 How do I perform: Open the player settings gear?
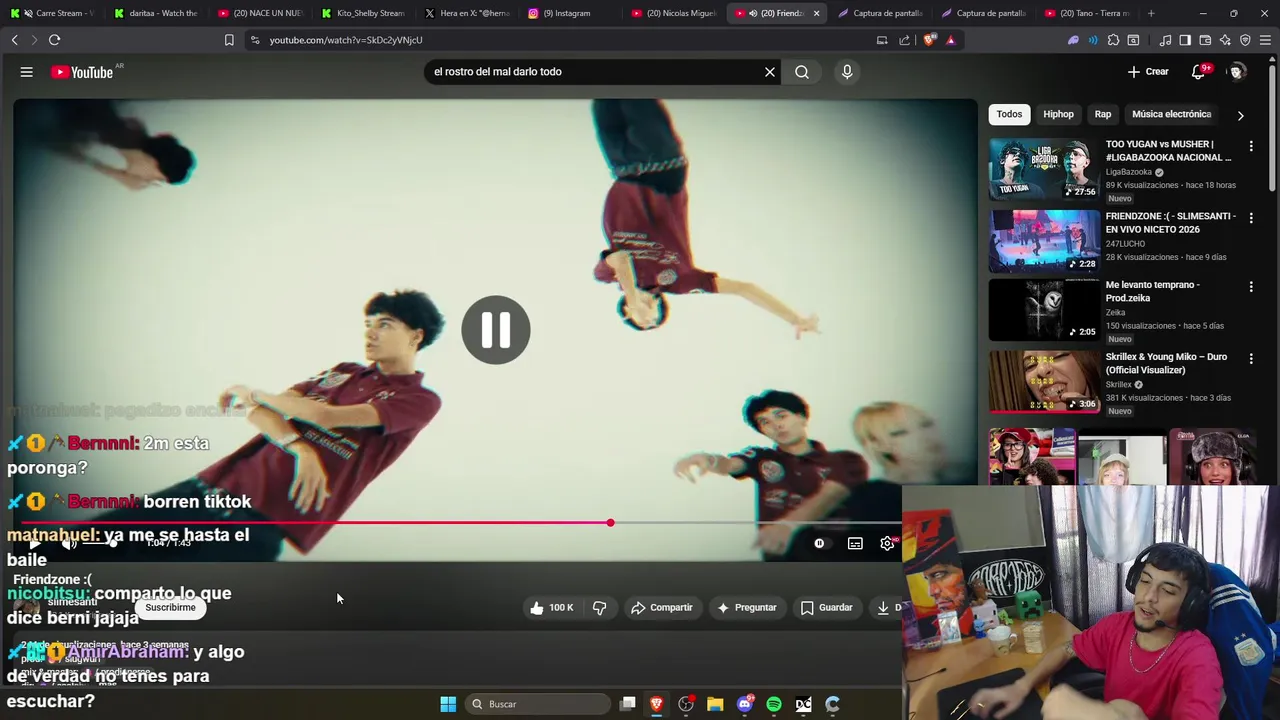[x=887, y=544]
